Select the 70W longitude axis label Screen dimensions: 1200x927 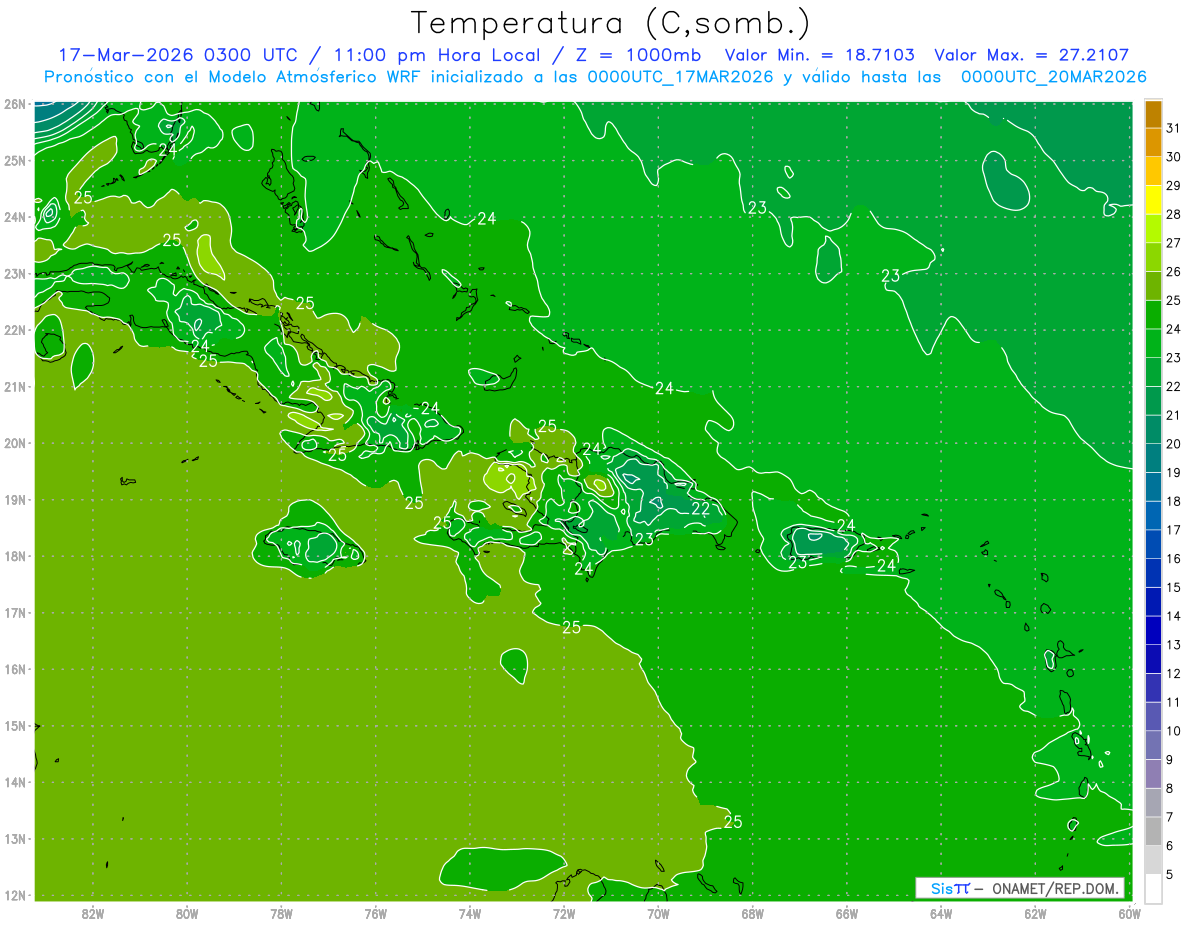click(658, 913)
